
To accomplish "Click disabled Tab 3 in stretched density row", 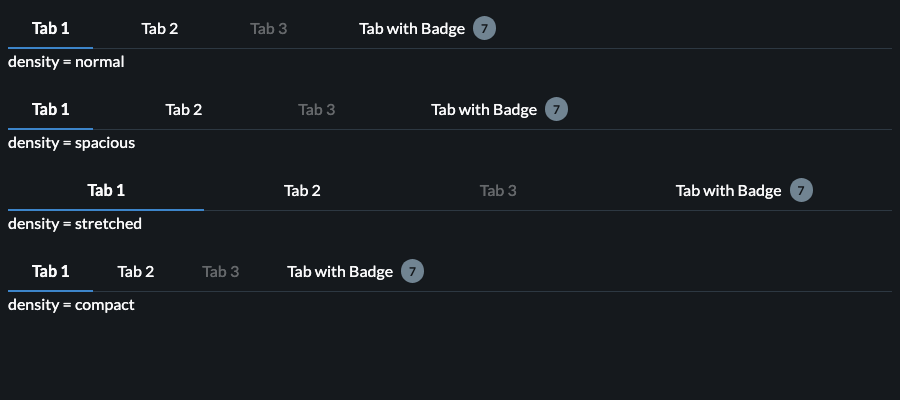I will pyautogui.click(x=498, y=190).
